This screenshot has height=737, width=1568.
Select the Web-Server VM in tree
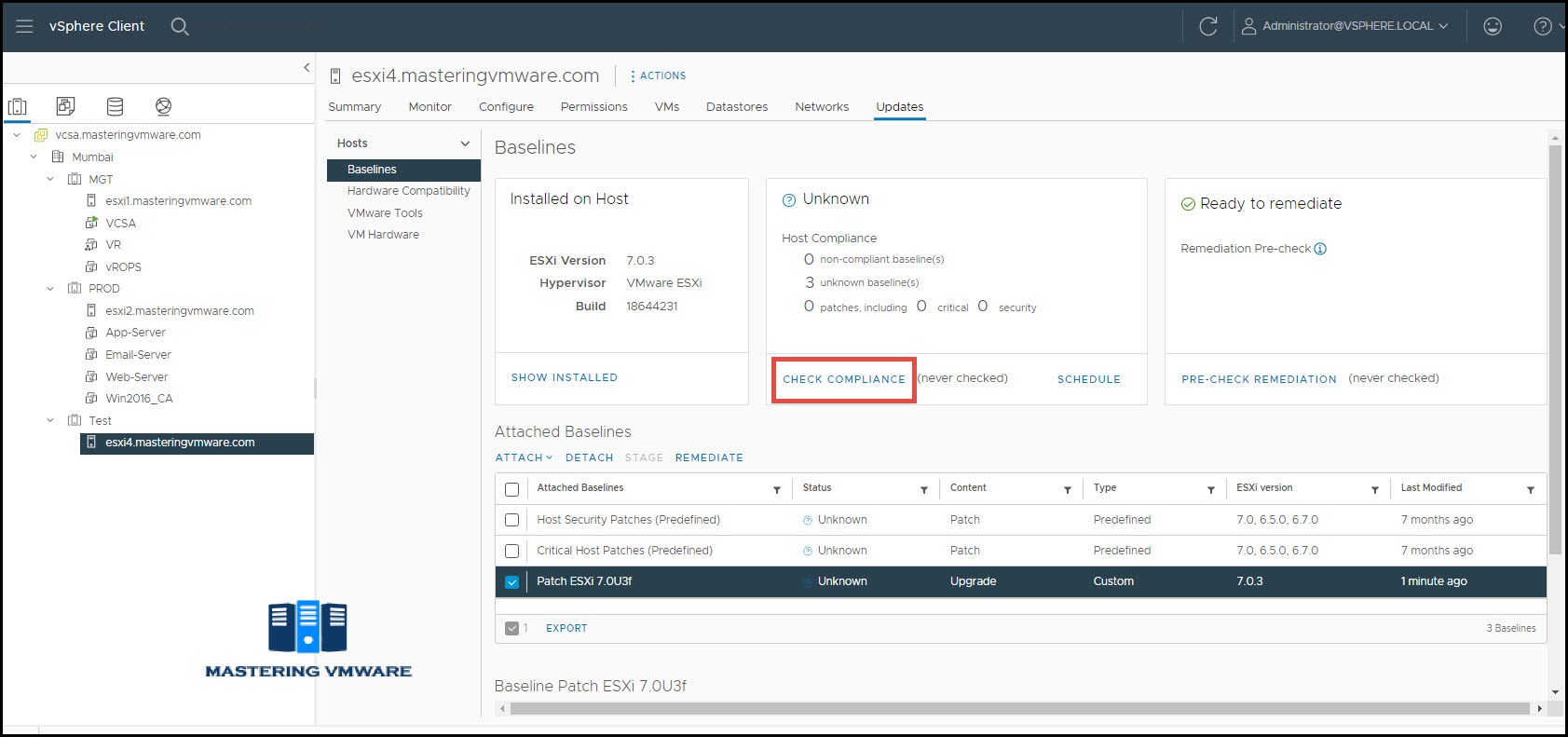click(x=137, y=377)
